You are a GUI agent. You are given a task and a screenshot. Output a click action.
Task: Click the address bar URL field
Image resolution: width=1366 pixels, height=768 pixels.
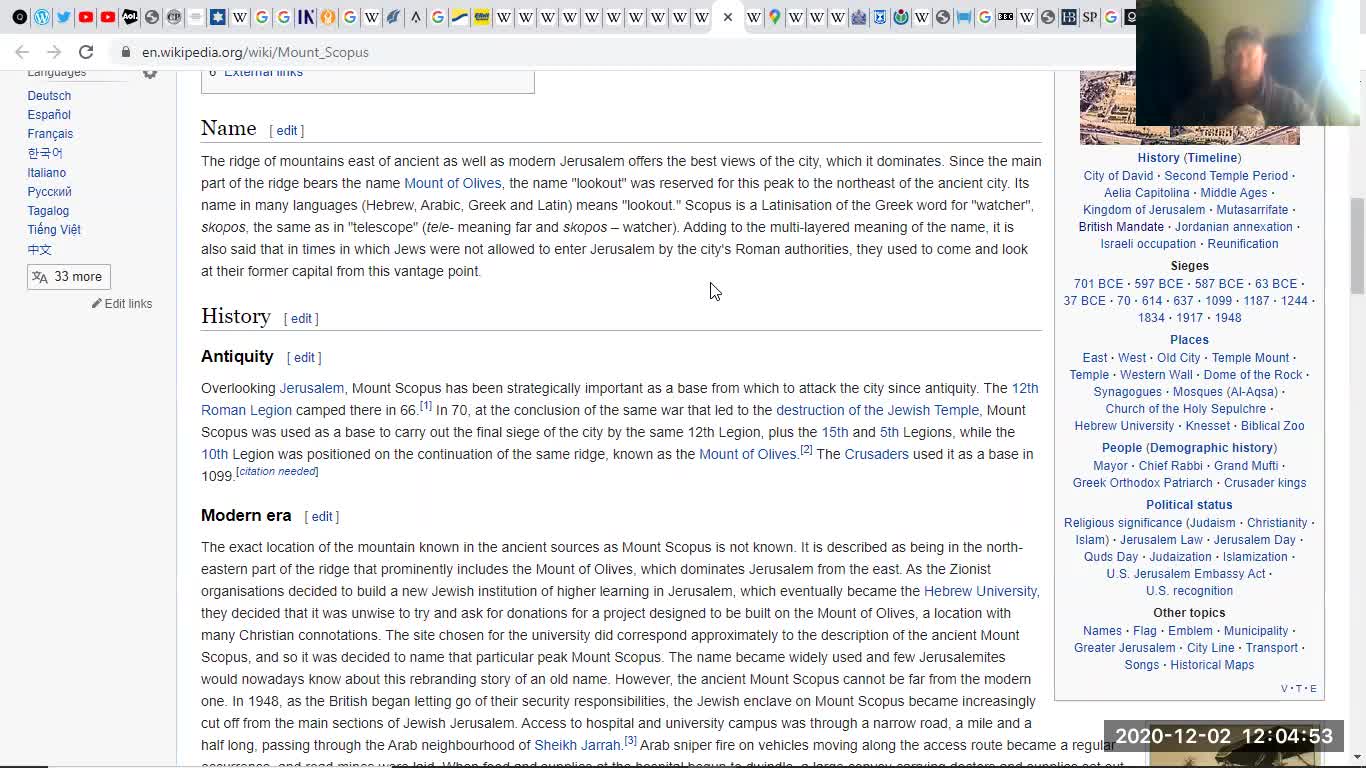[620, 52]
